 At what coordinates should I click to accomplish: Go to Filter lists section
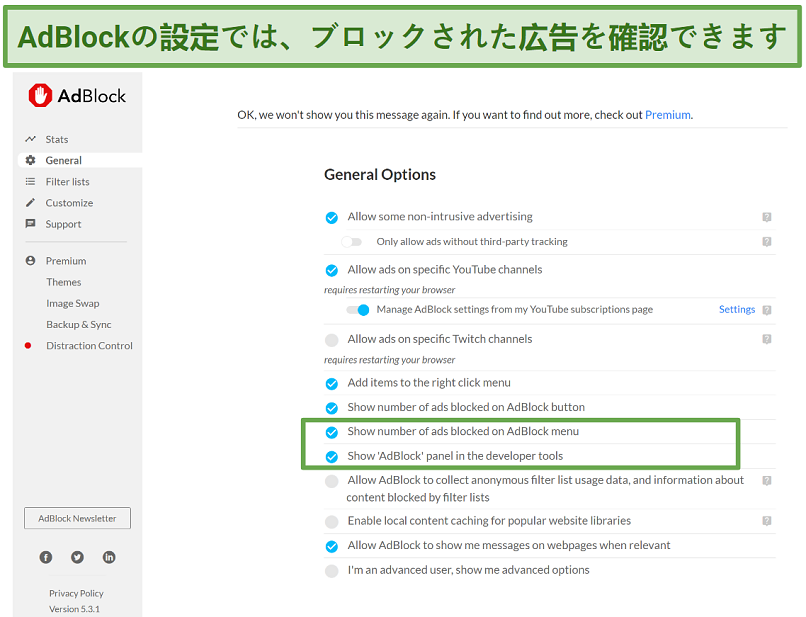click(x=67, y=182)
